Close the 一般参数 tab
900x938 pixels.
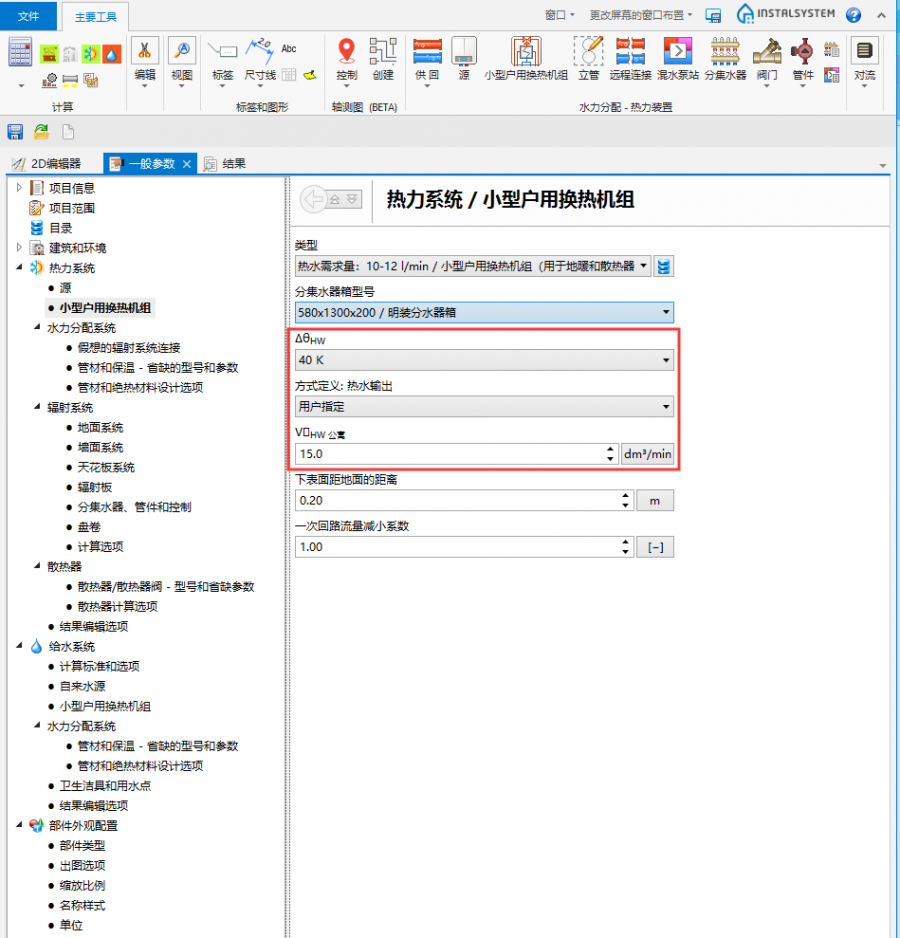tap(187, 164)
